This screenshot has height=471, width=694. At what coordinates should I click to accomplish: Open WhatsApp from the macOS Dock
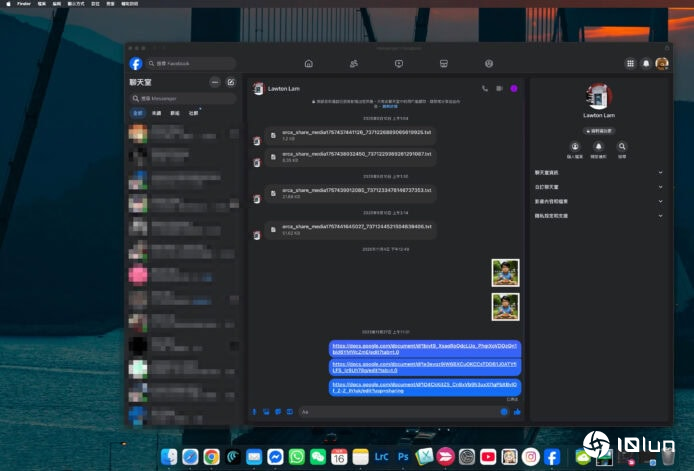click(296, 456)
